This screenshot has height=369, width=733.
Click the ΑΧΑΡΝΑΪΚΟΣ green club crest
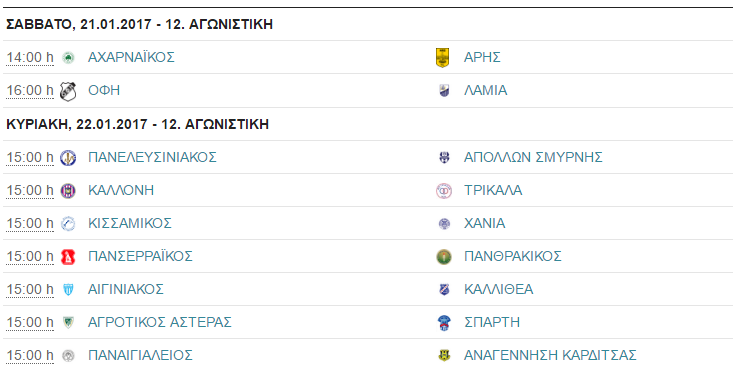coord(68,58)
